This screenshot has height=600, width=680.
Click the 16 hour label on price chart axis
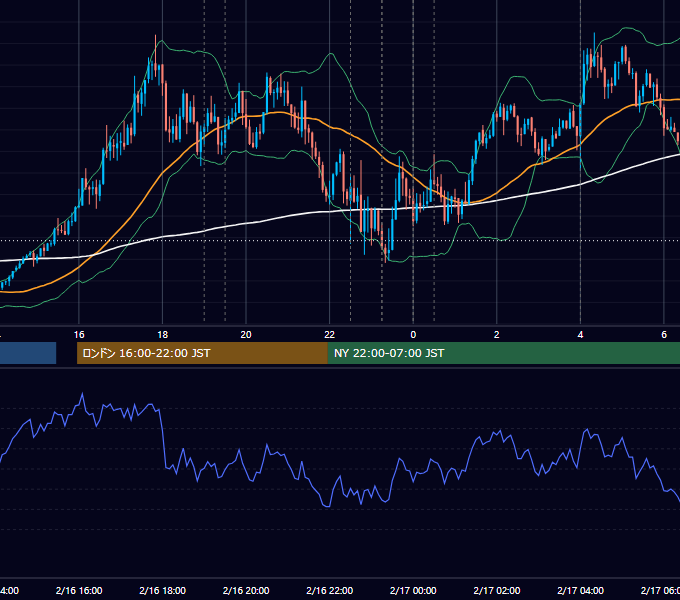click(79, 335)
